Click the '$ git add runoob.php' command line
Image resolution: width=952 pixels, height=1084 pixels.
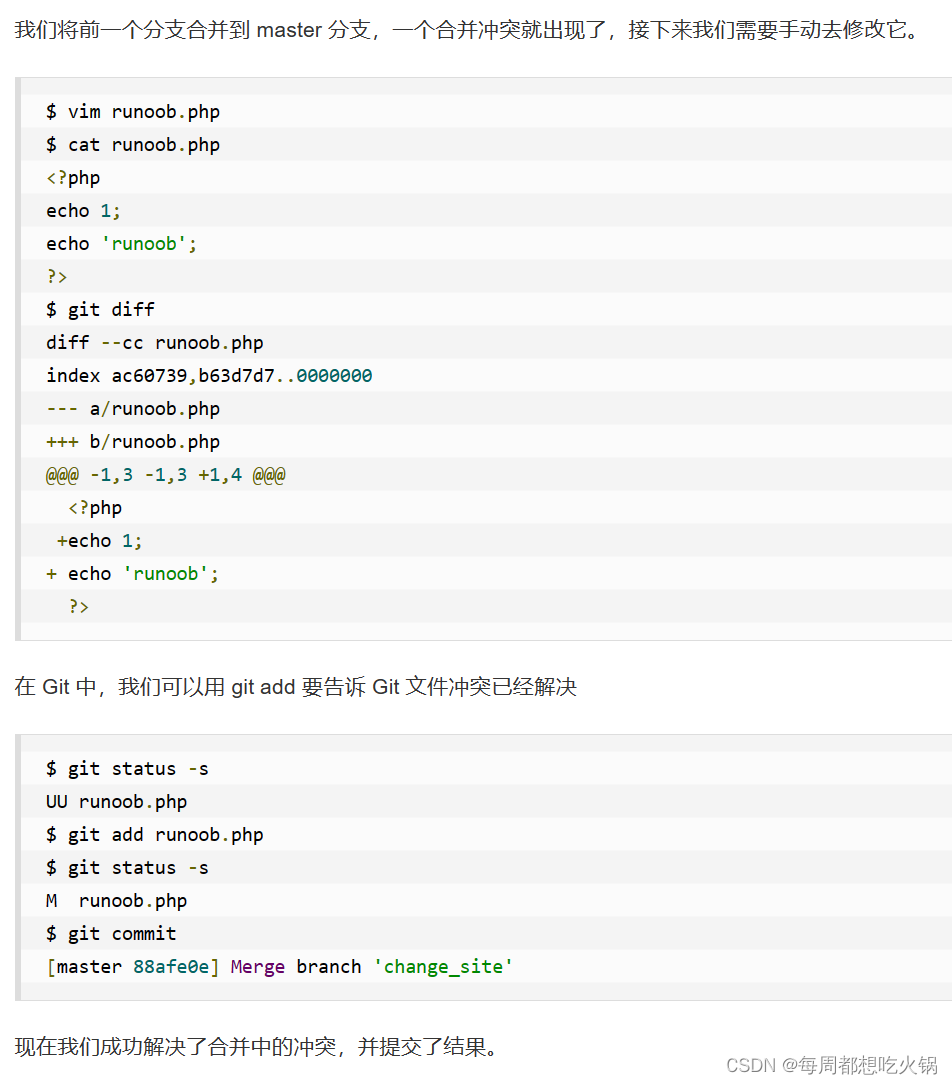pyautogui.click(x=155, y=834)
